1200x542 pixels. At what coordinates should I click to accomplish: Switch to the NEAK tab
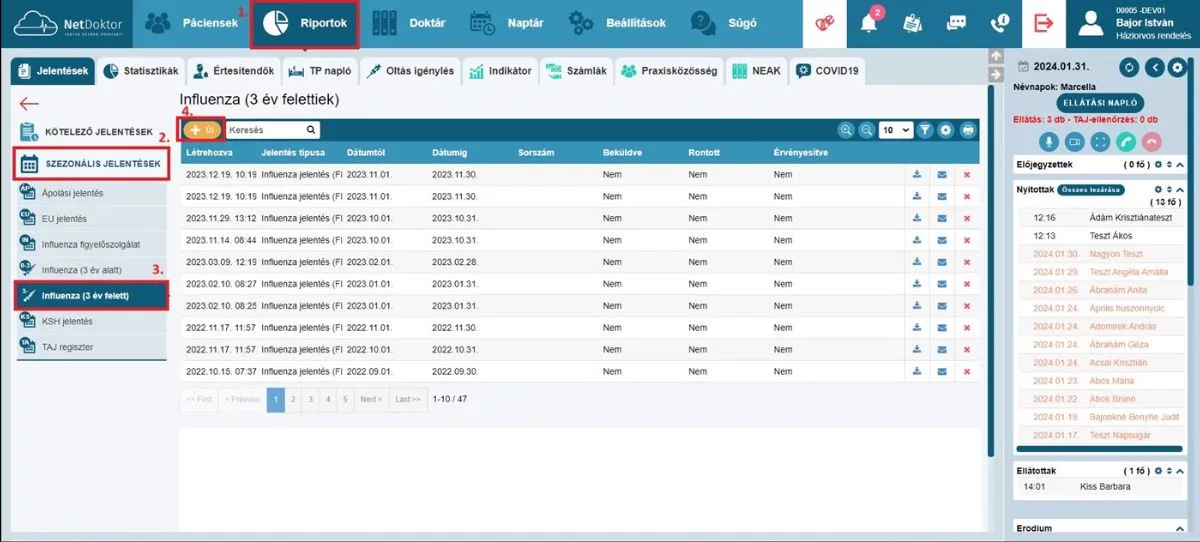coord(756,71)
